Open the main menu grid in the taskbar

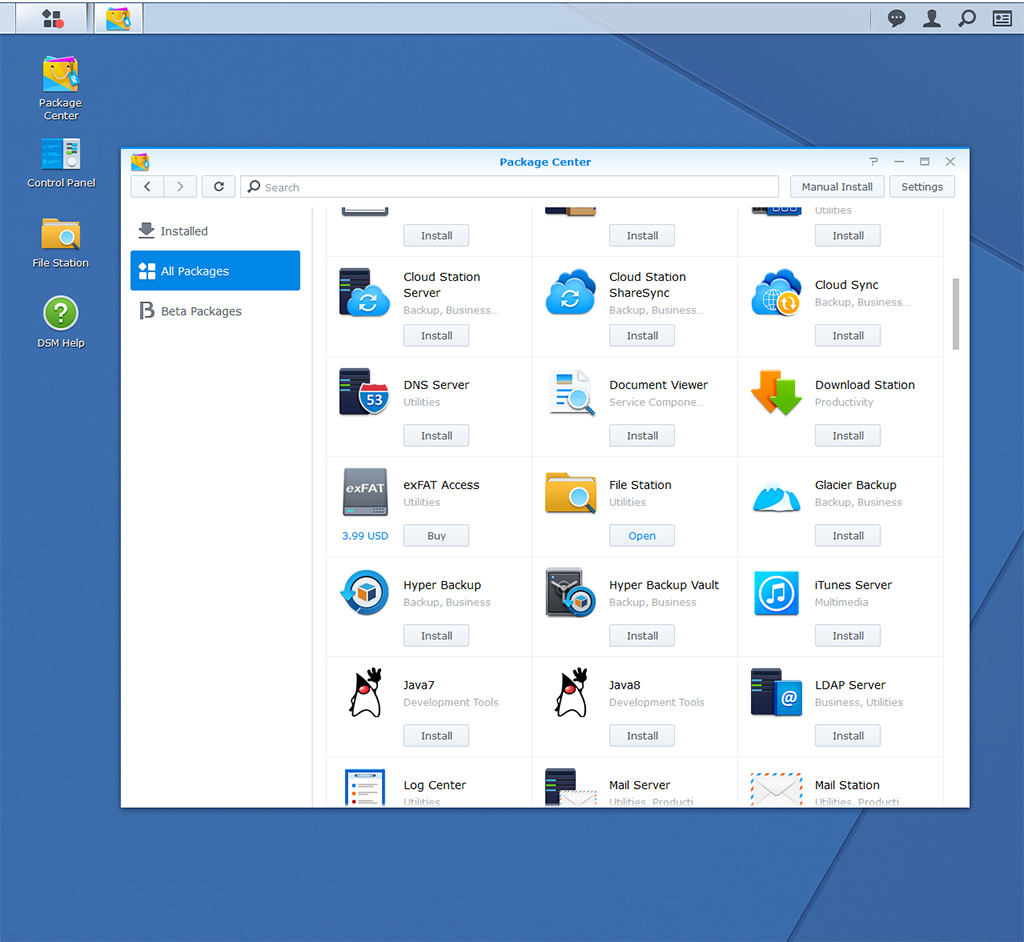pos(50,18)
